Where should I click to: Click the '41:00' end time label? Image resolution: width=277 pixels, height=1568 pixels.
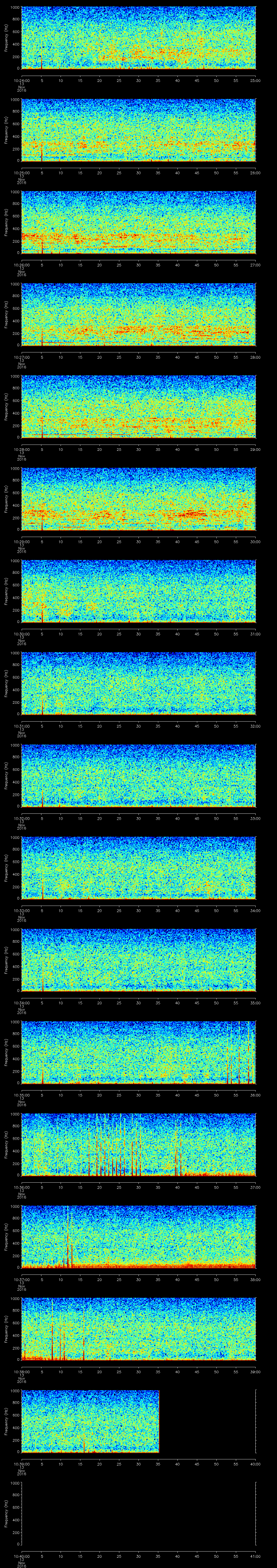tap(256, 1556)
